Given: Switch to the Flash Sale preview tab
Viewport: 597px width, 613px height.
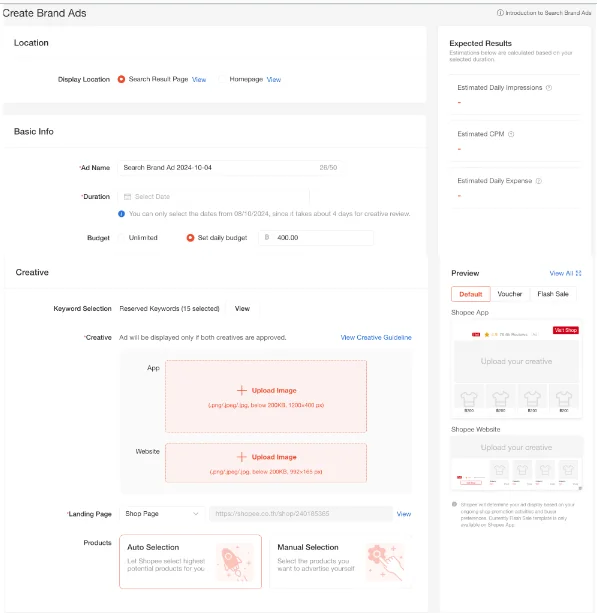Looking at the screenshot, I should (553, 294).
